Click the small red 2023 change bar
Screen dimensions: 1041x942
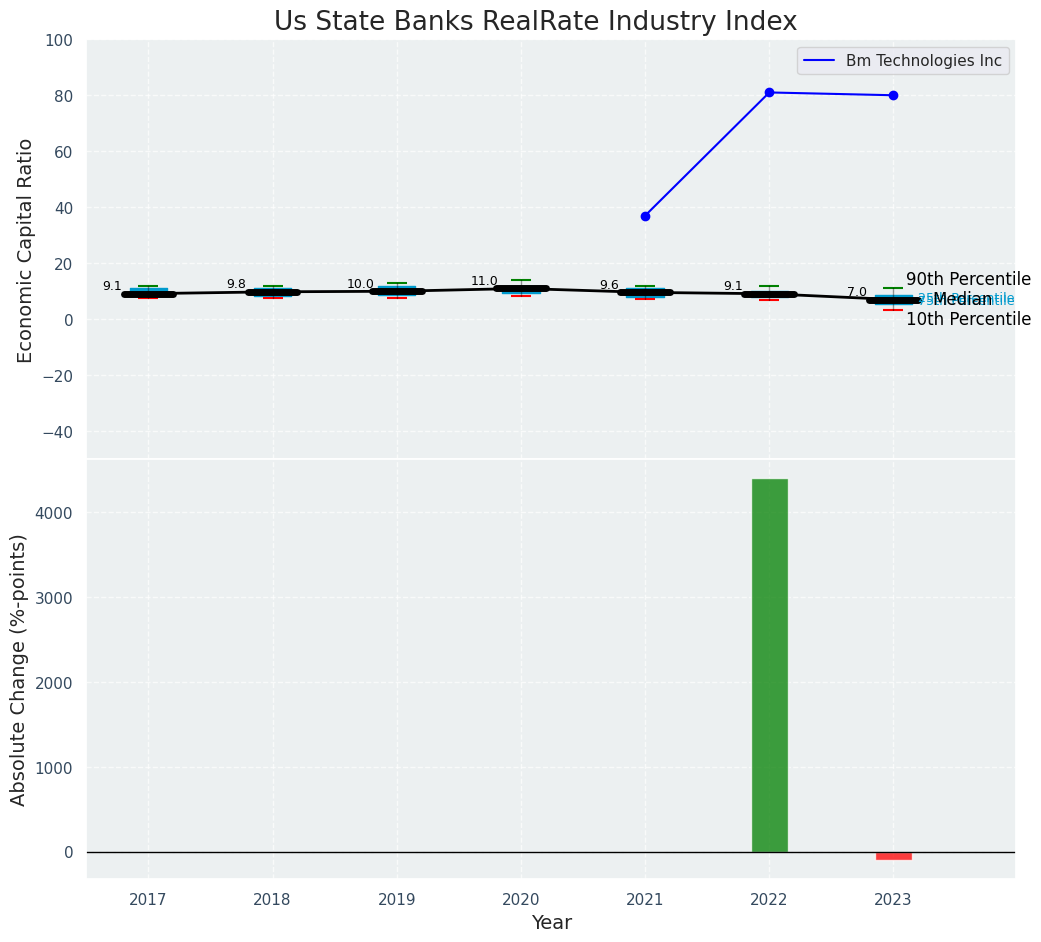click(893, 856)
